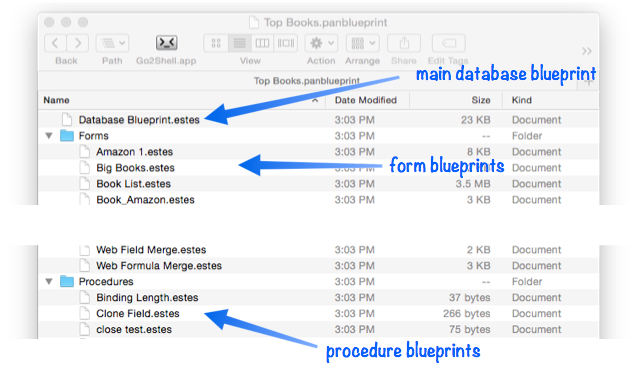637x371 pixels.
Task: Switch to Cover Flow view
Action: [286, 43]
